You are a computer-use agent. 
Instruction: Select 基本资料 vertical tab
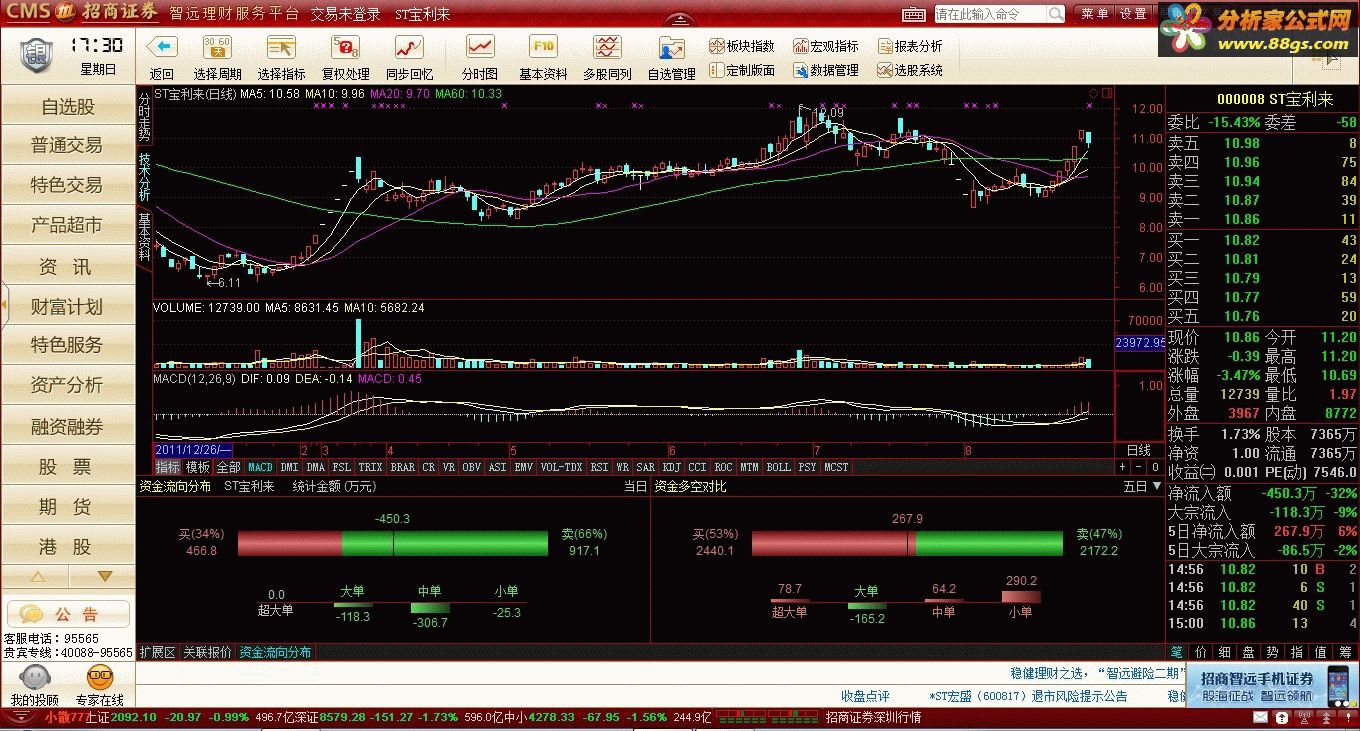[144, 237]
